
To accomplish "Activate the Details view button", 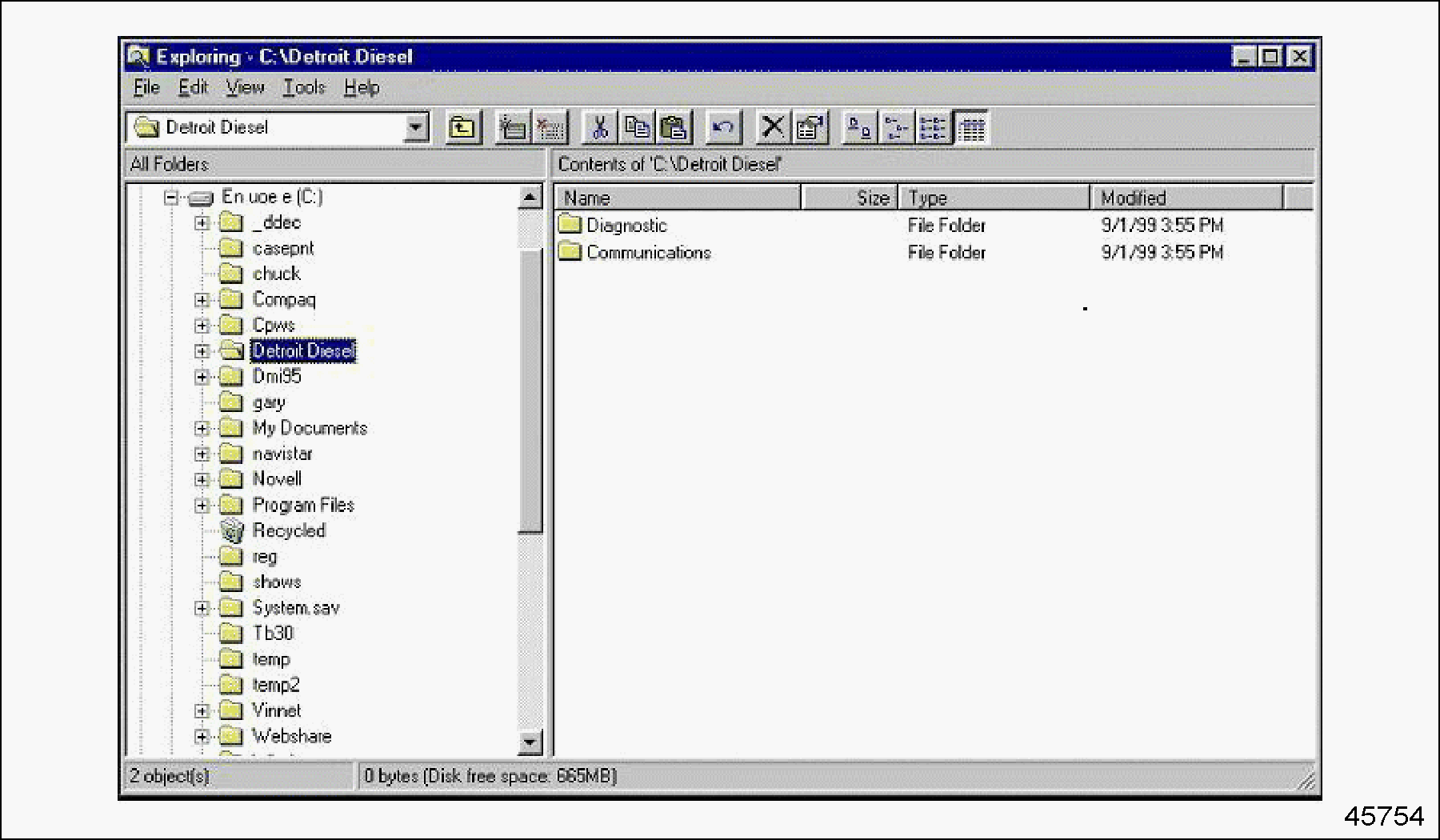I will (x=971, y=128).
